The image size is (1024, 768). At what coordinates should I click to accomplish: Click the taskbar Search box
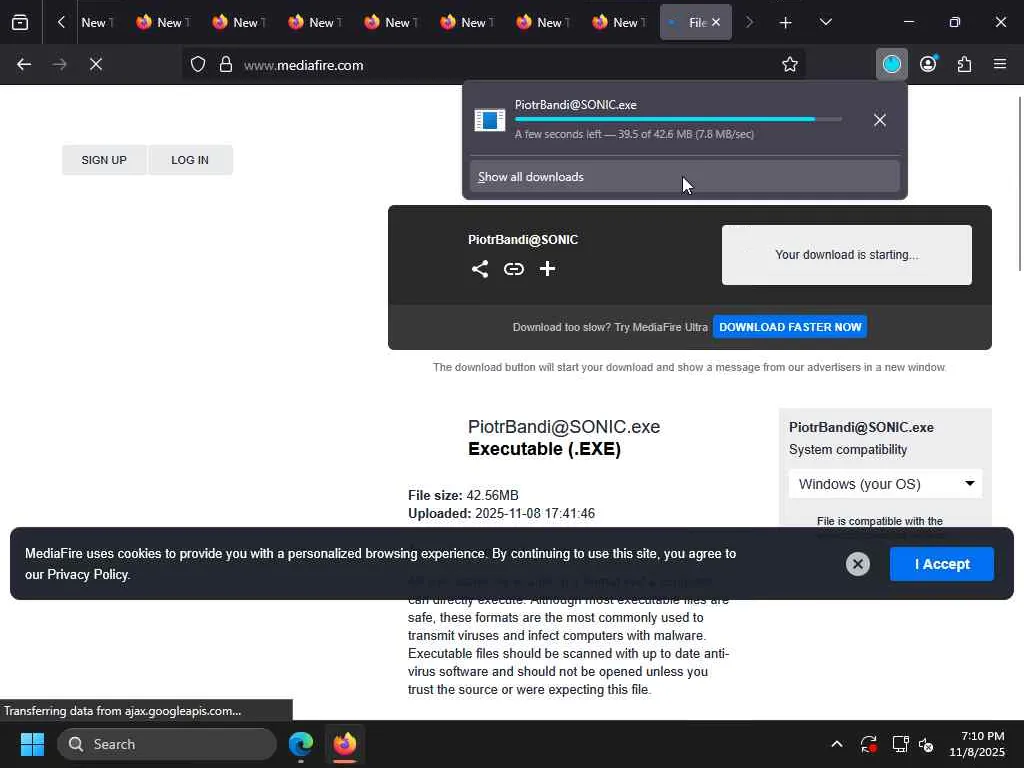pos(167,744)
